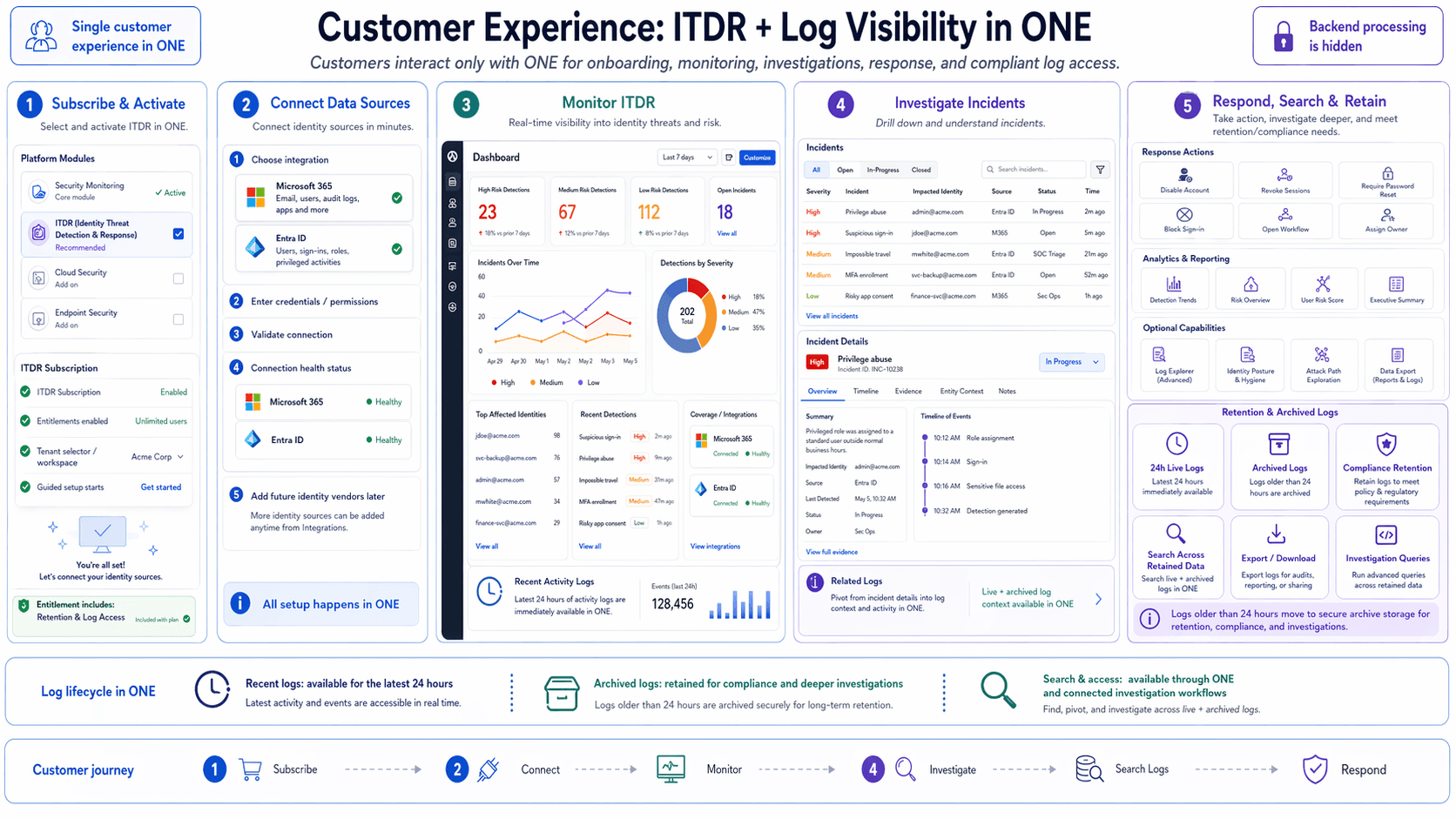This screenshot has height=819, width=1456.
Task: Click the Get started link
Action: click(x=161, y=487)
